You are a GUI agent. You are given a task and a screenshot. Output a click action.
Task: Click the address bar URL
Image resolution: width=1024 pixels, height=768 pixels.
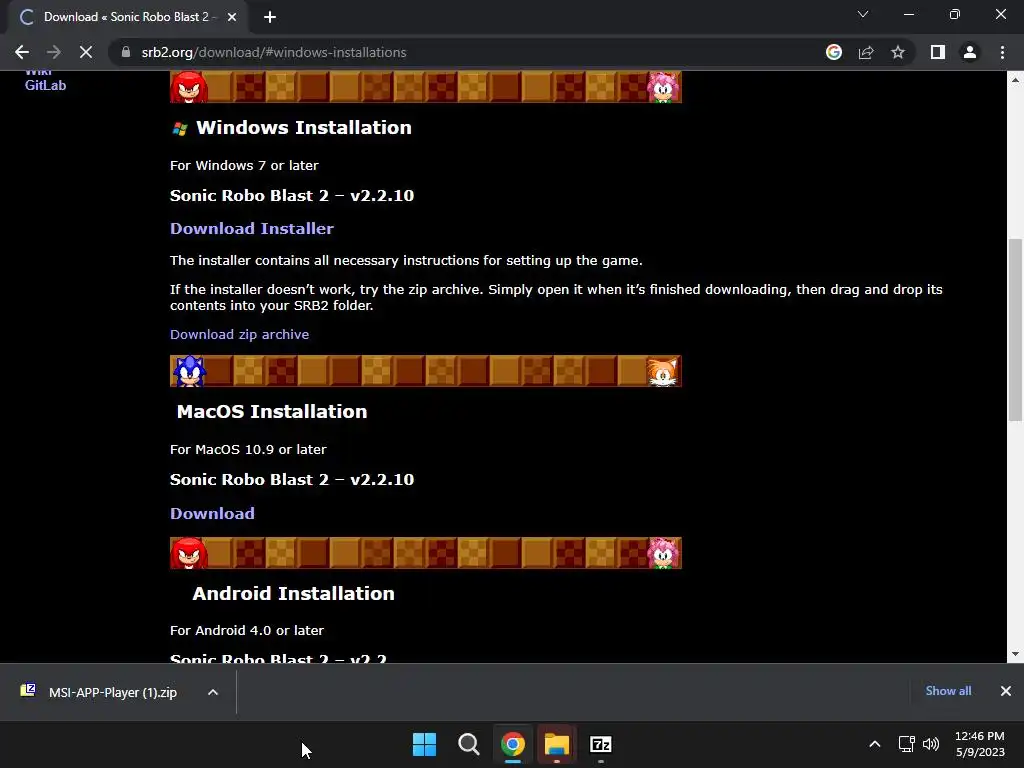coord(274,52)
